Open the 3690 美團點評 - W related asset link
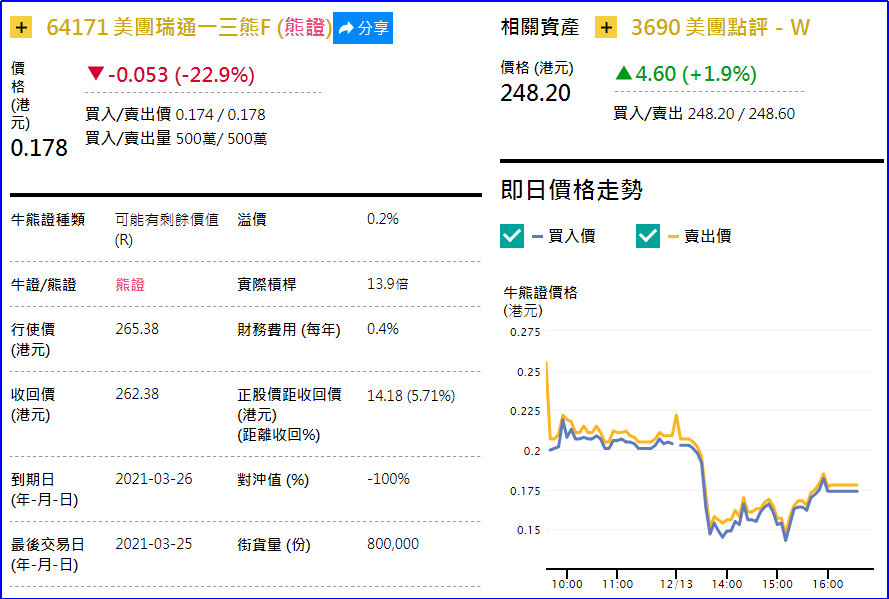Image resolution: width=889 pixels, height=599 pixels. tap(720, 27)
